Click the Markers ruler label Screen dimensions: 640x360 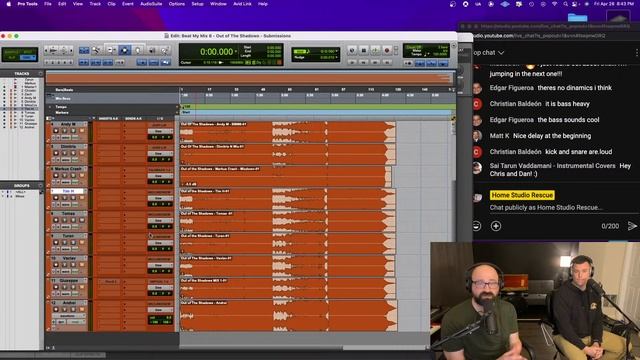62,113
